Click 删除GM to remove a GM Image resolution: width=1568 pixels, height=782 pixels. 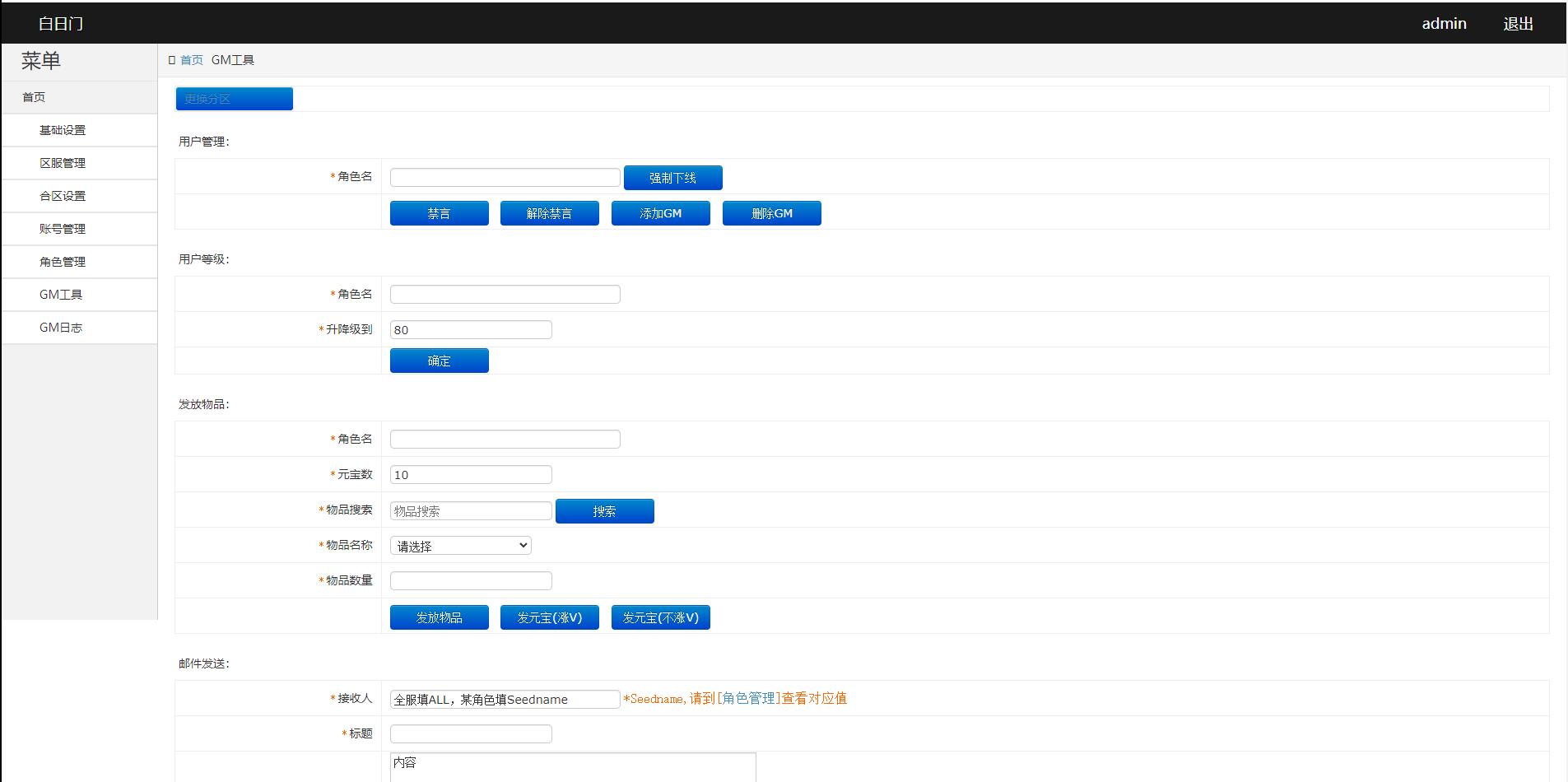tap(771, 212)
